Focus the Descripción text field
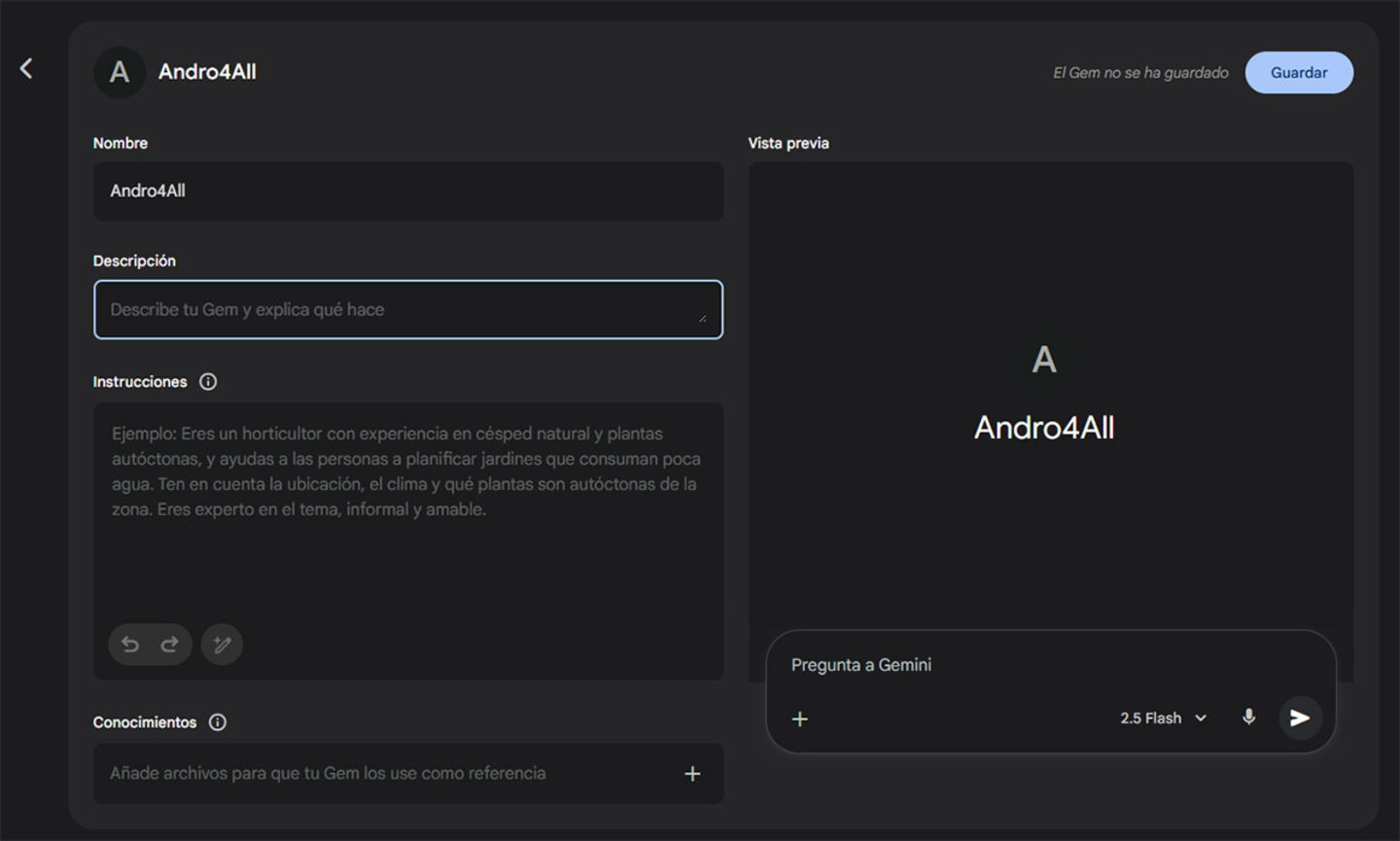 pyautogui.click(x=399, y=310)
